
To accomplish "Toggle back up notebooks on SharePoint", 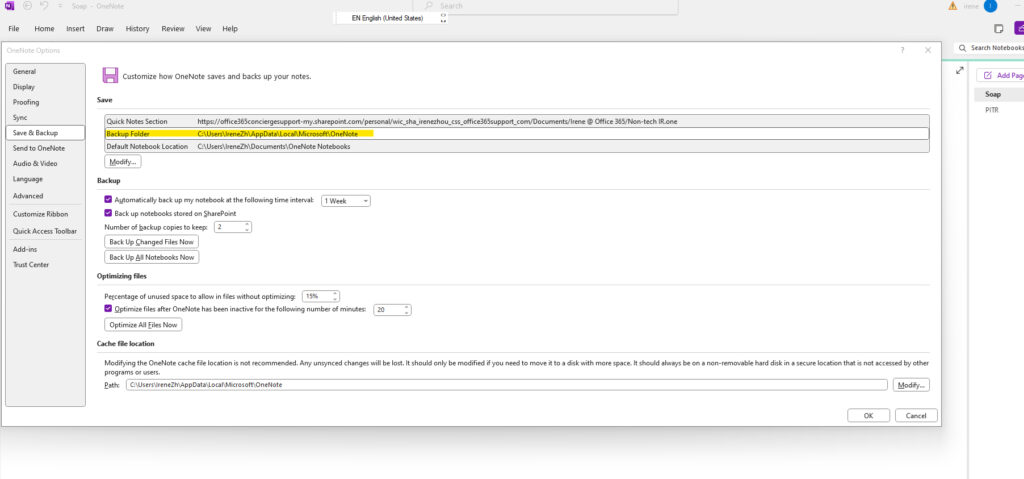I will (x=108, y=213).
